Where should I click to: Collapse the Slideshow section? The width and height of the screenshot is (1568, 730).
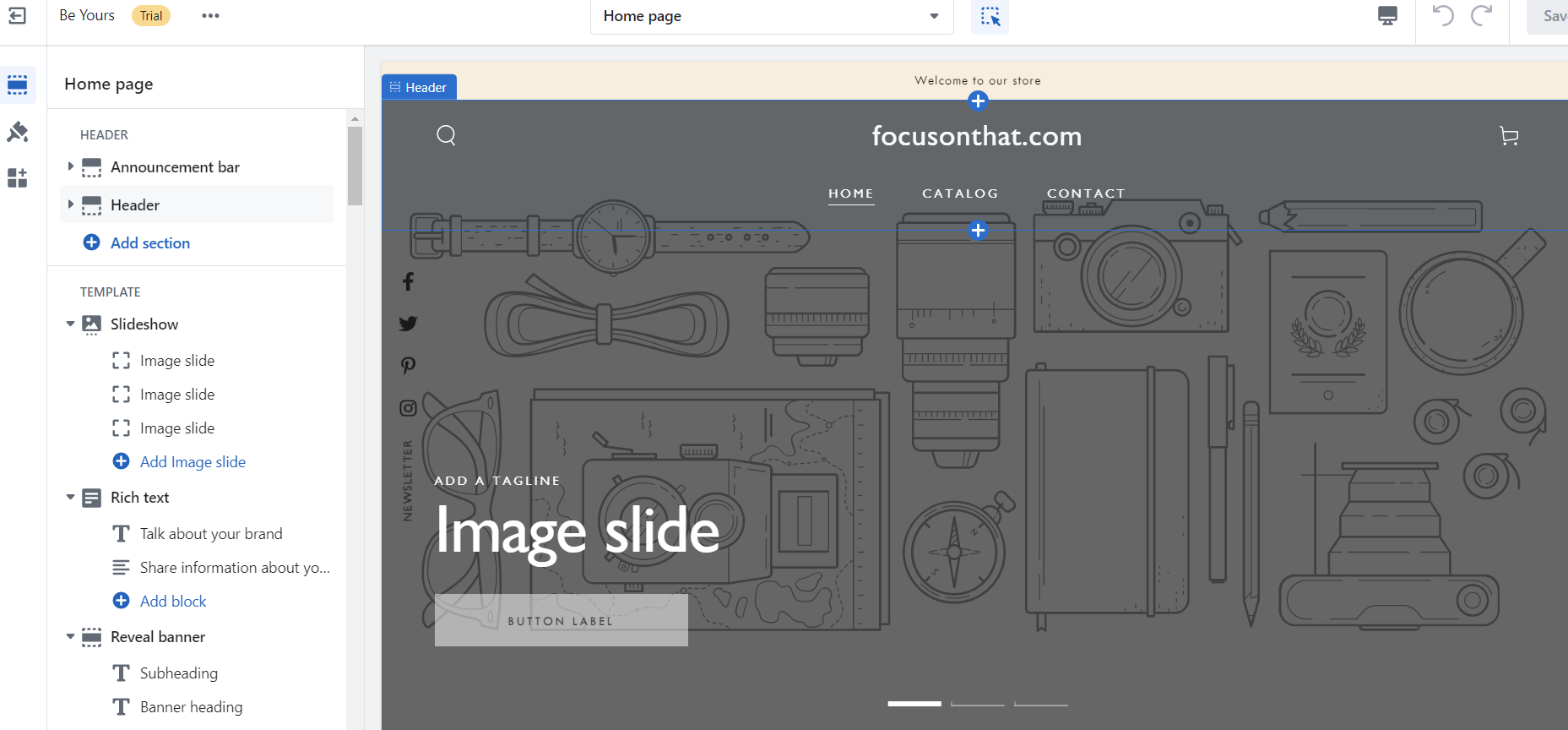(70, 324)
